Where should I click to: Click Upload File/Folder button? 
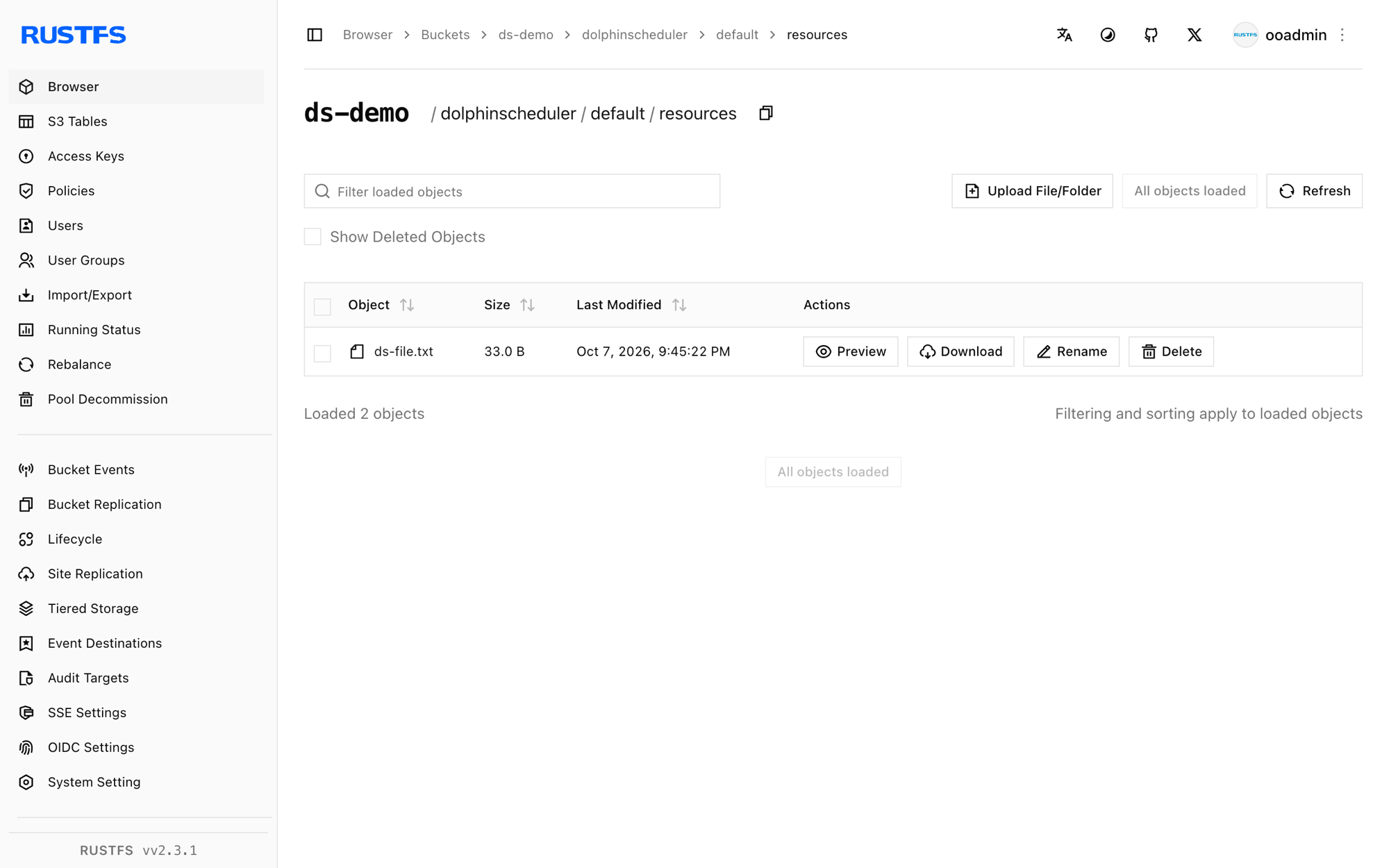tap(1032, 191)
